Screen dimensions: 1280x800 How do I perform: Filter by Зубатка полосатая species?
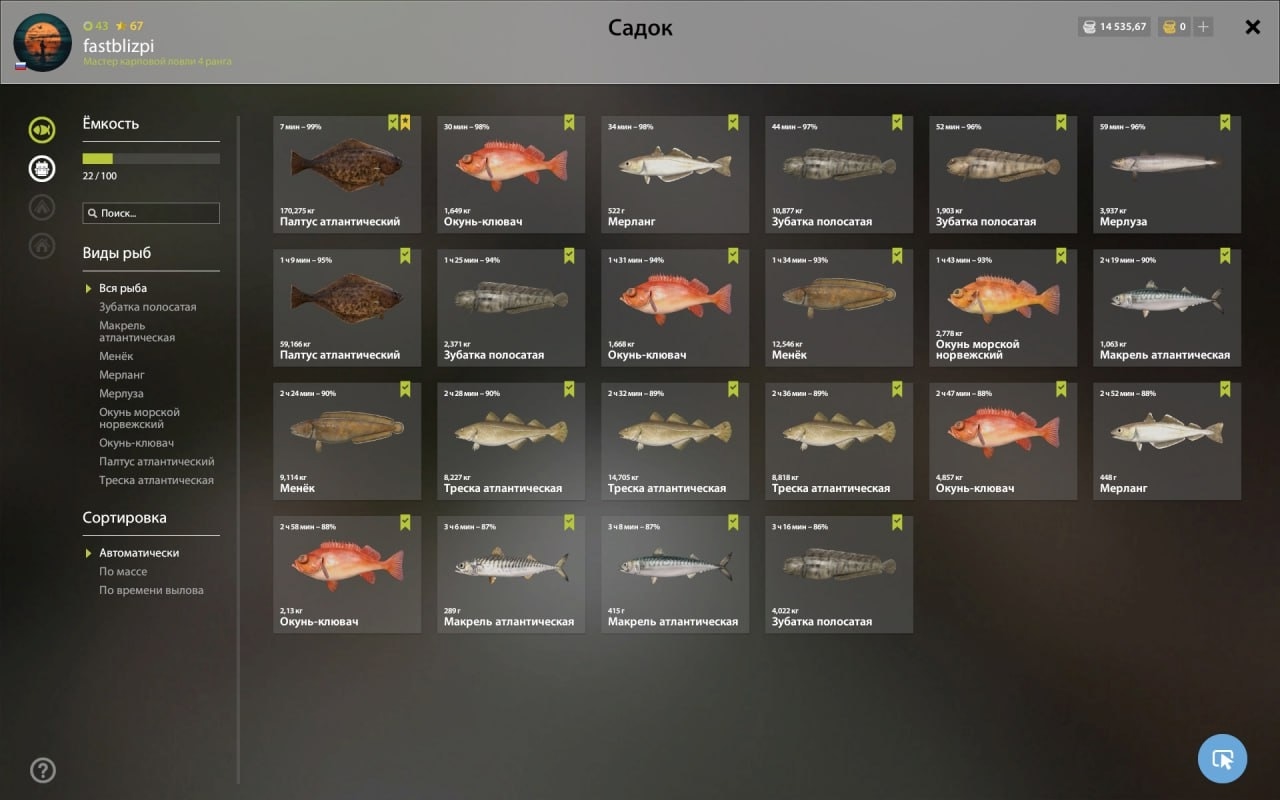tap(147, 307)
